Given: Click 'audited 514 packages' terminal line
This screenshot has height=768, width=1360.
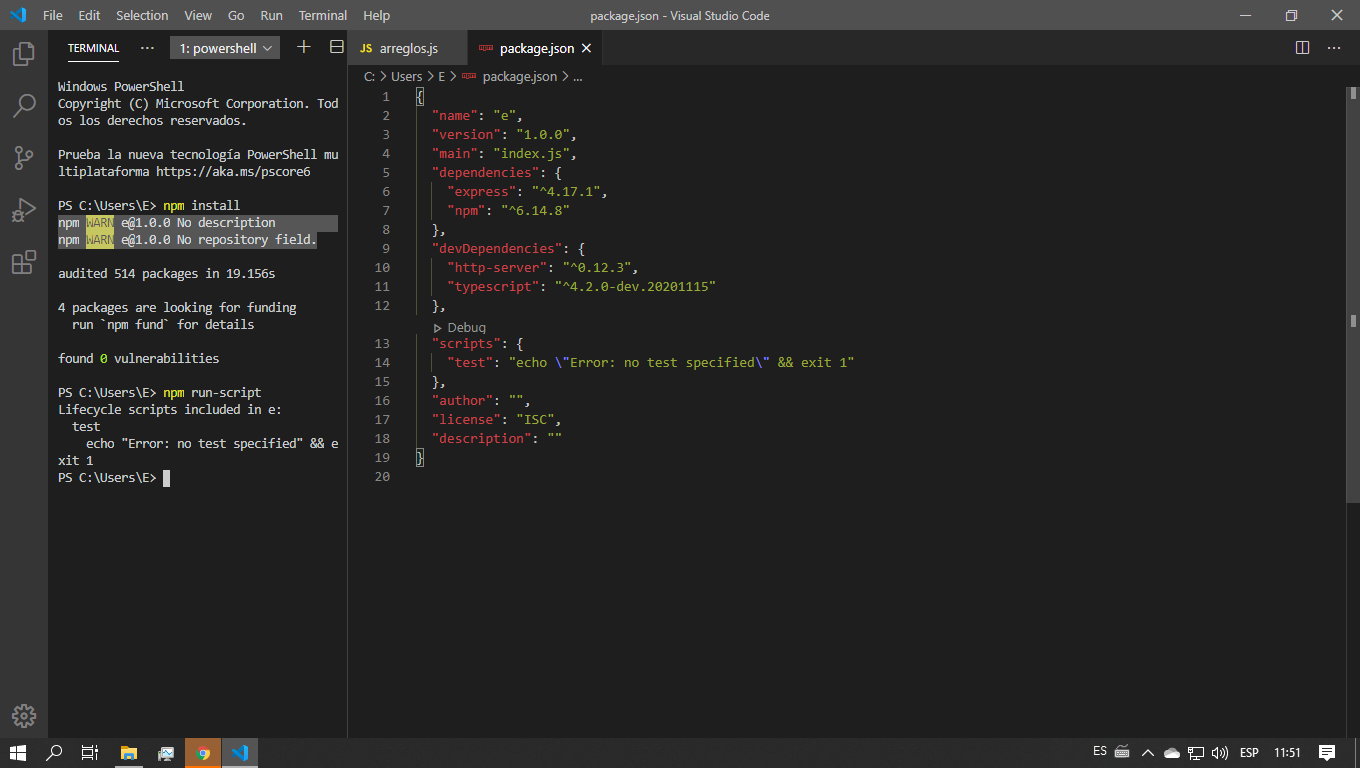Looking at the screenshot, I should tap(166, 273).
